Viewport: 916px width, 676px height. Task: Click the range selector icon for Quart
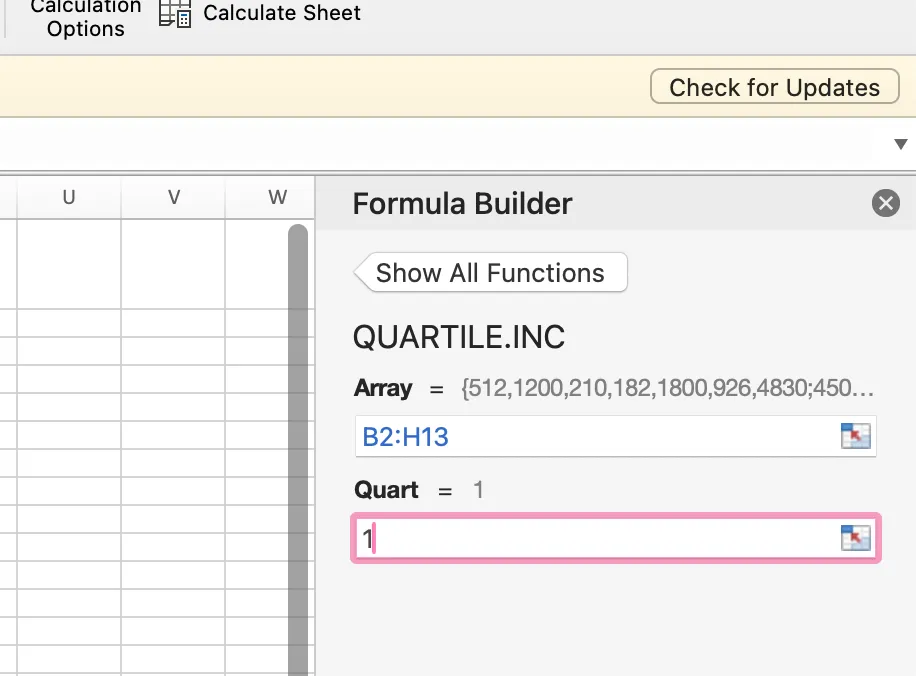tap(856, 539)
